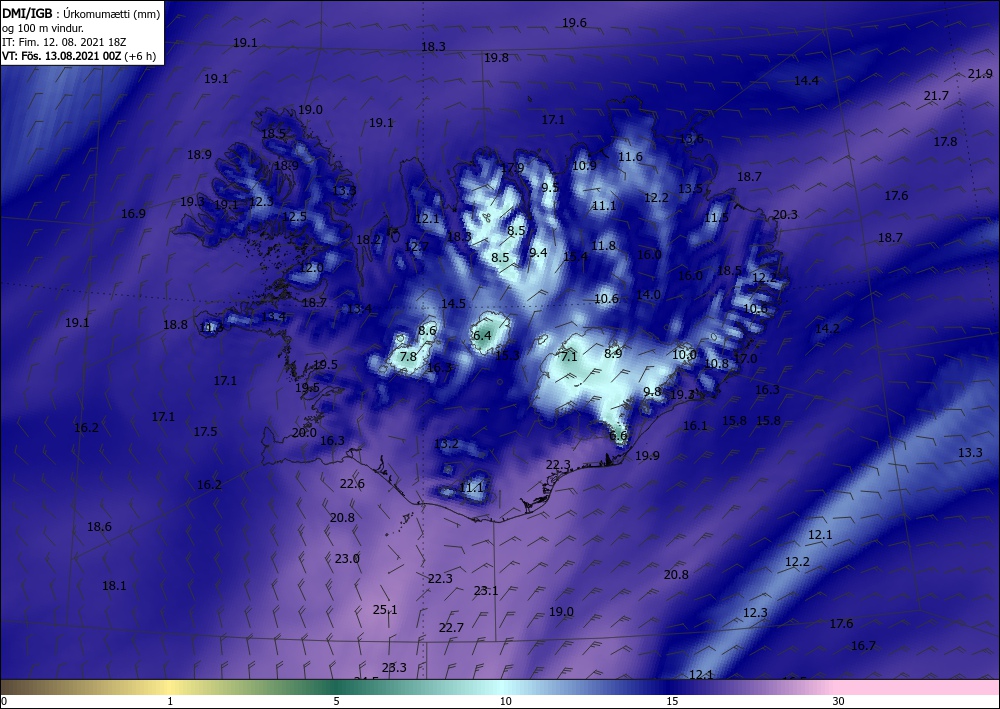Select the 18.6 value label
The height and width of the screenshot is (709, 1000).
pos(99,527)
